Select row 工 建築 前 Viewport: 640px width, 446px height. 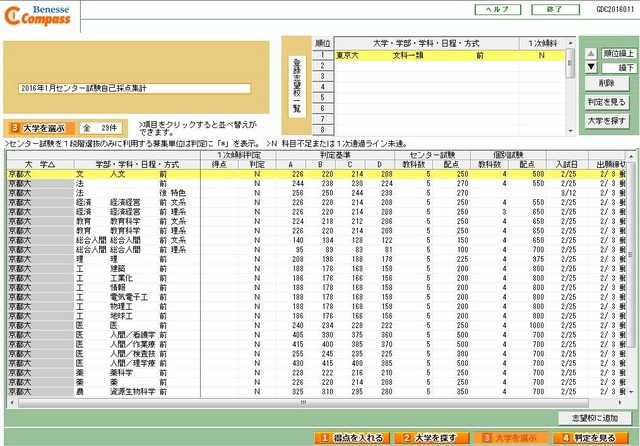(x=316, y=268)
